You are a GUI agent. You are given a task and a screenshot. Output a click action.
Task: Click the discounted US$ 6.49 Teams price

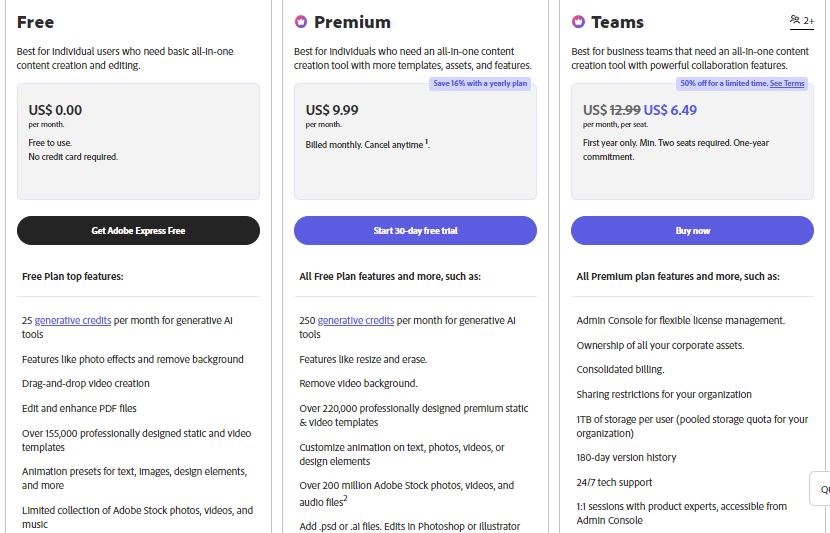tap(670, 110)
